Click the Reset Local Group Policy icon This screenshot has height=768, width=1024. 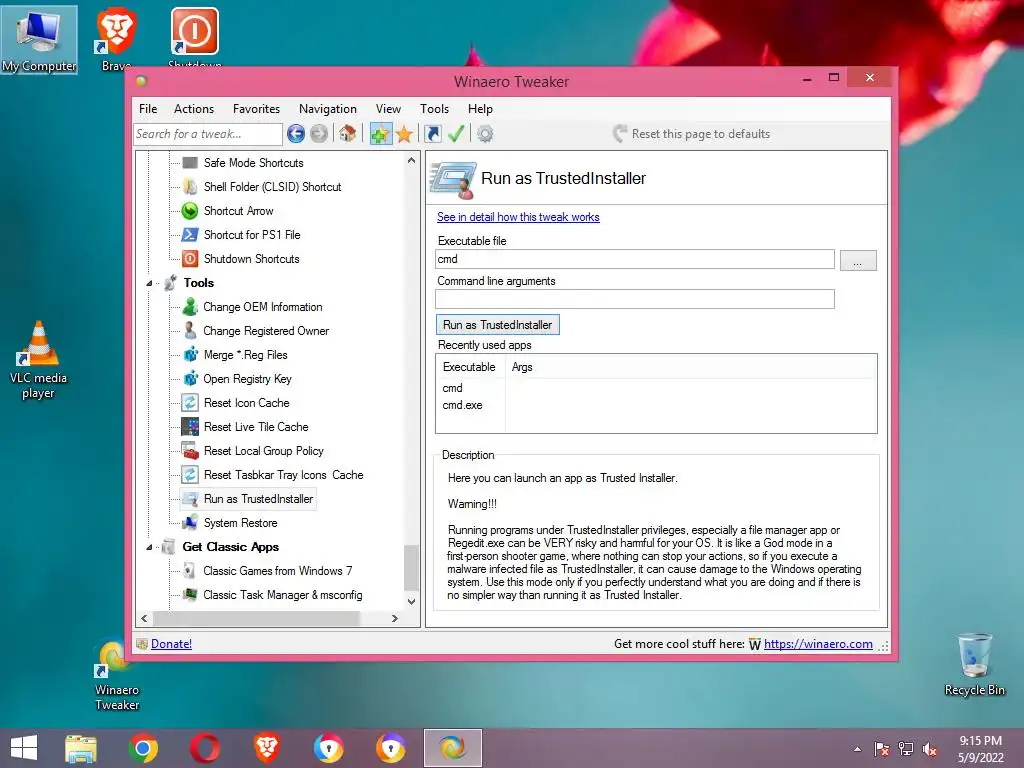[x=190, y=451]
